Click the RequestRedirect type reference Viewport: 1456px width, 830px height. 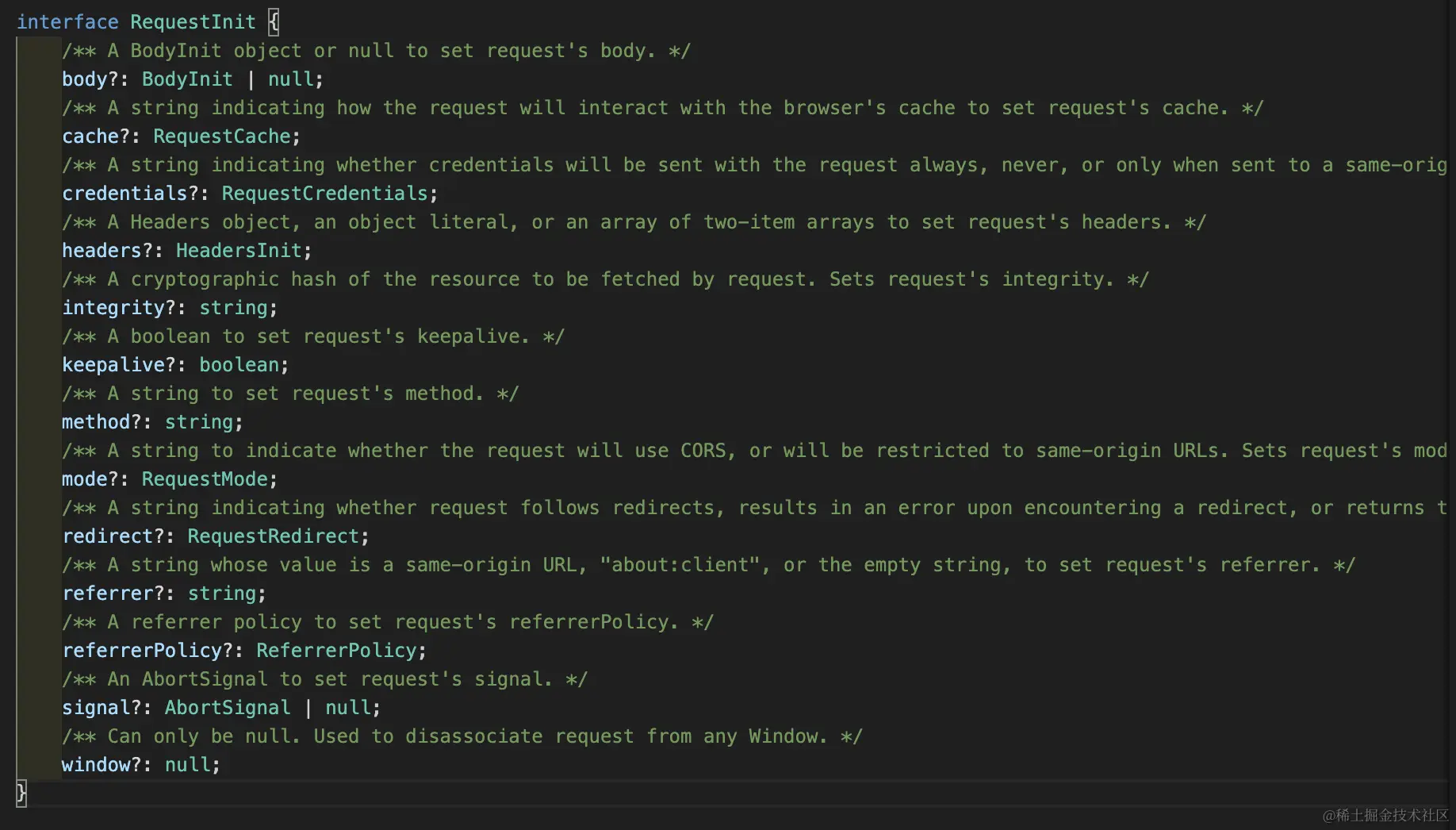pyautogui.click(x=274, y=536)
